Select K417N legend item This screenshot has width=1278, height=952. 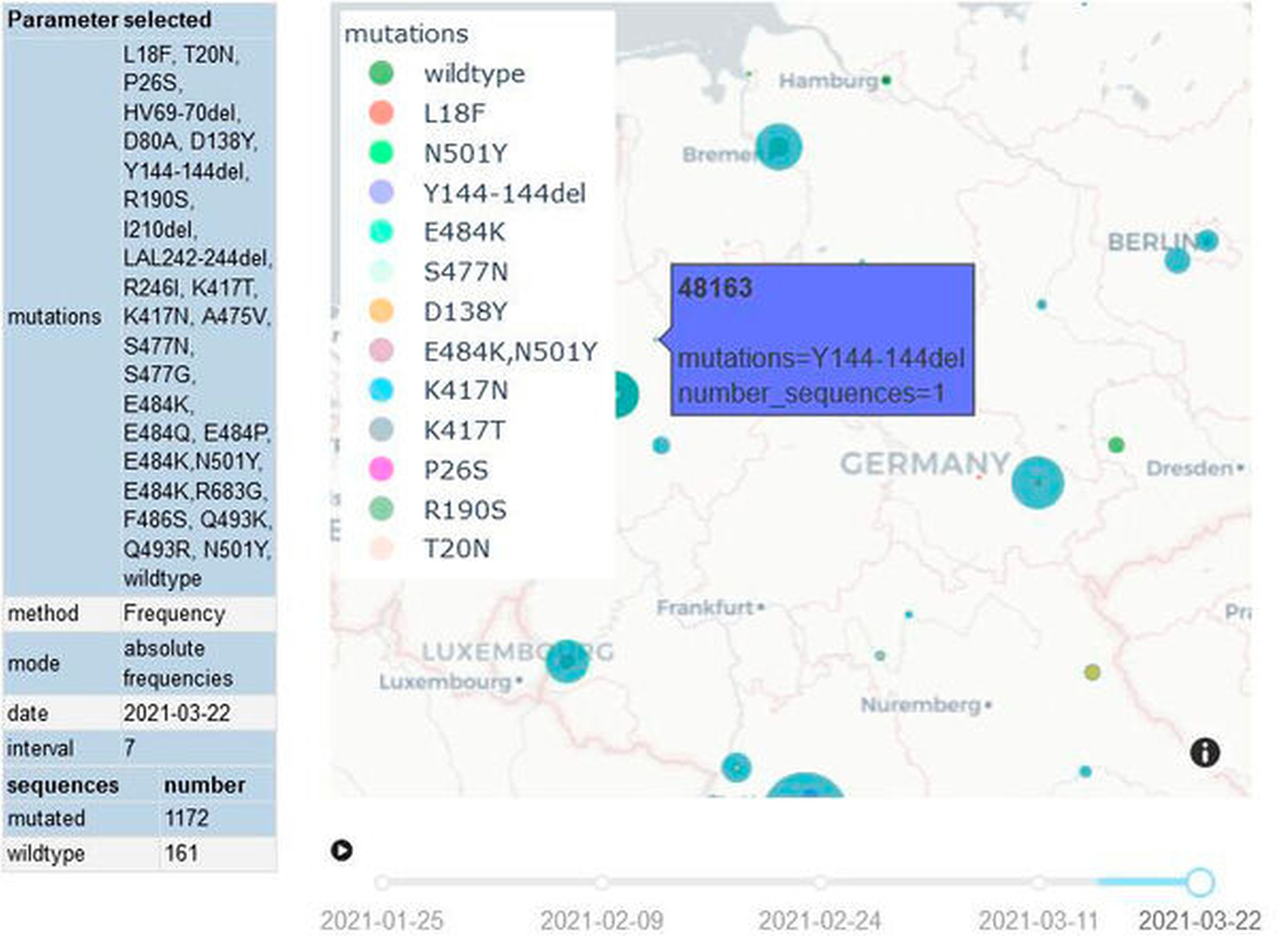tap(465, 391)
